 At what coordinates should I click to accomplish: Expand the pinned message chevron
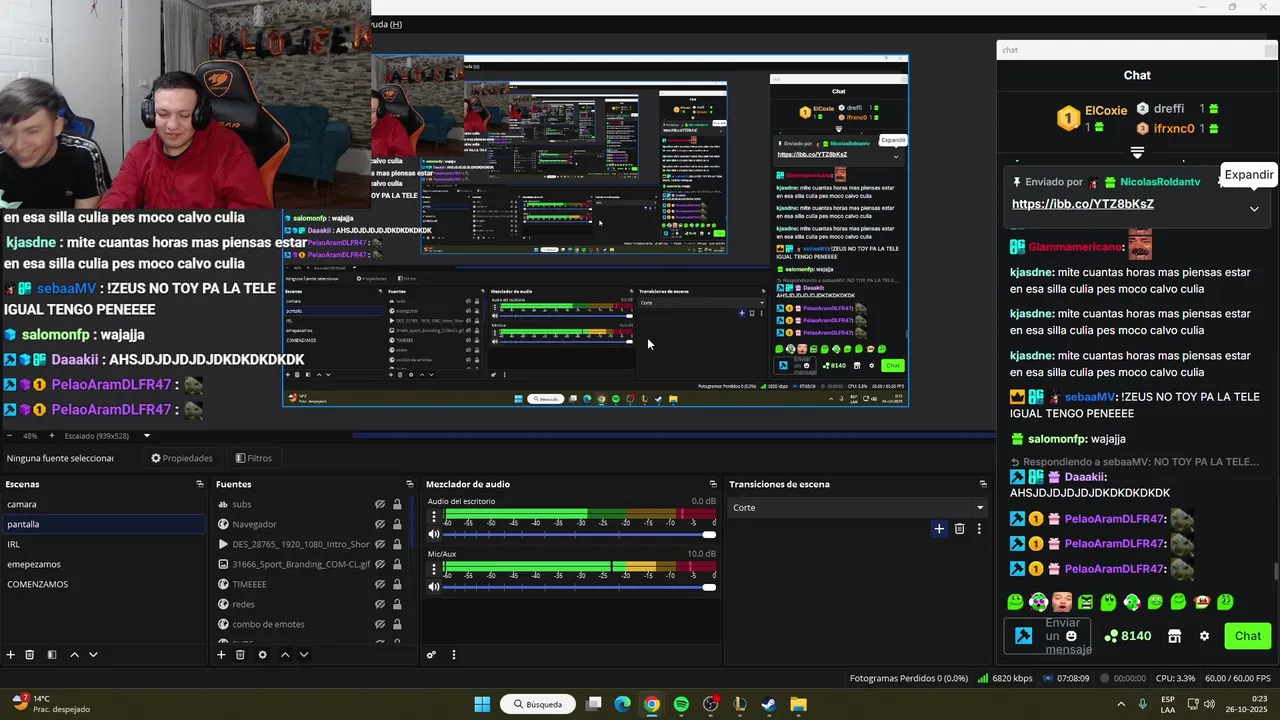point(1254,209)
